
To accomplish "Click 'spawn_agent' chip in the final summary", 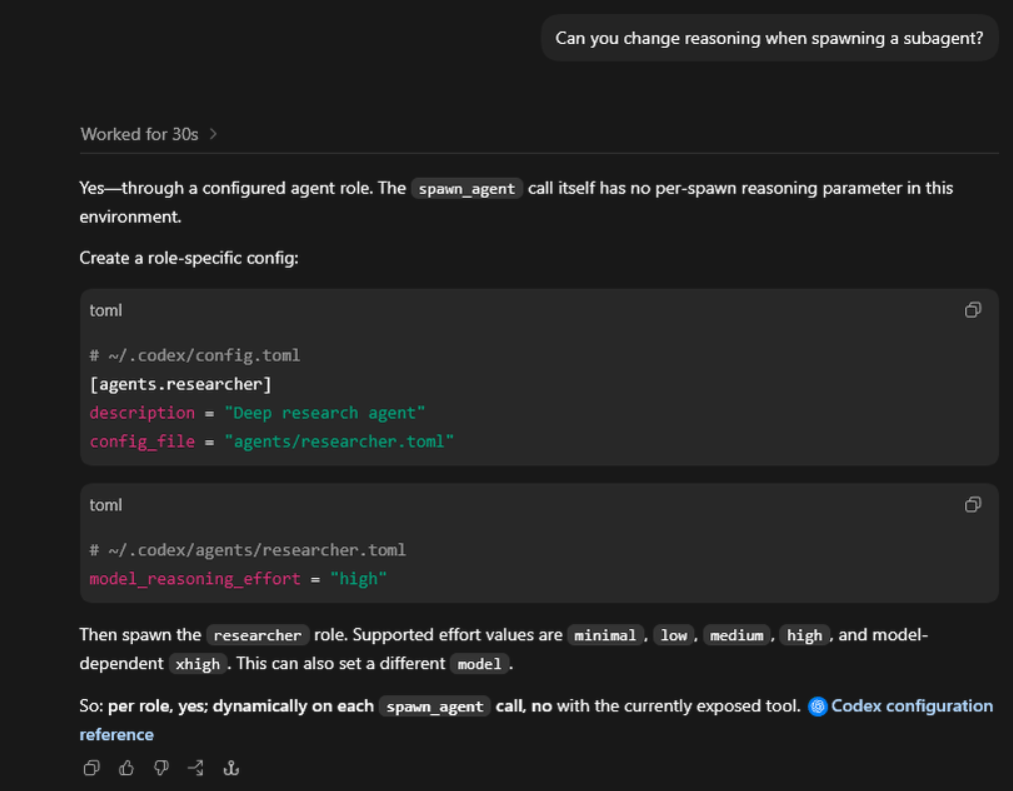I will click(435, 706).
